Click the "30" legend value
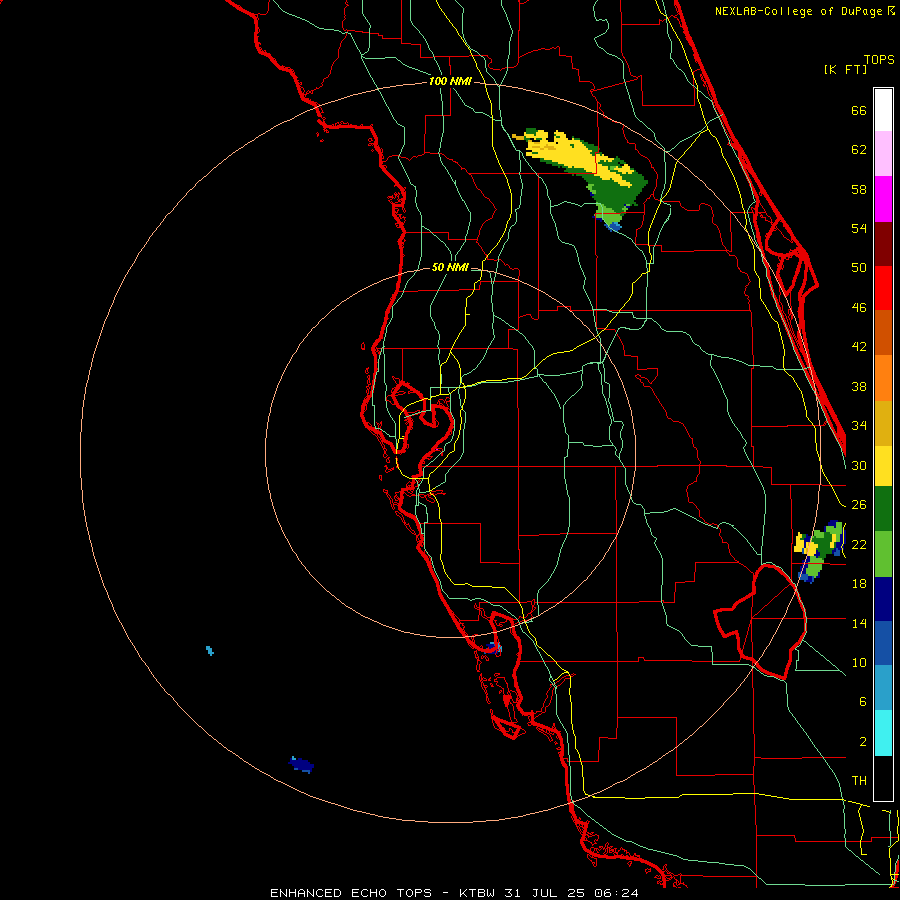900x900 pixels. (x=859, y=465)
